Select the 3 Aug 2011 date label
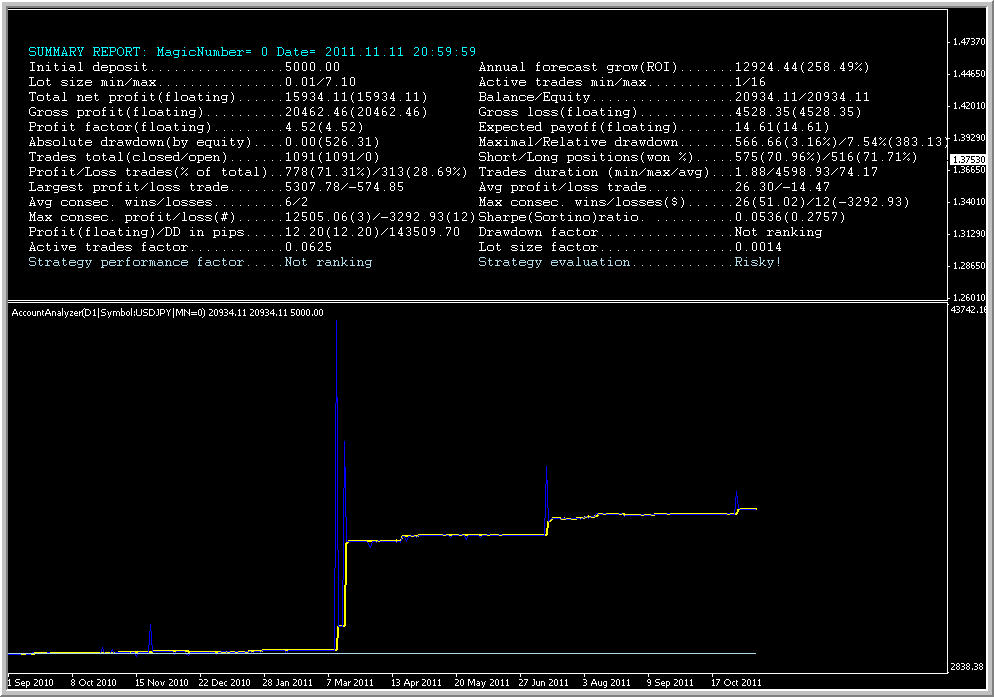 click(x=607, y=683)
